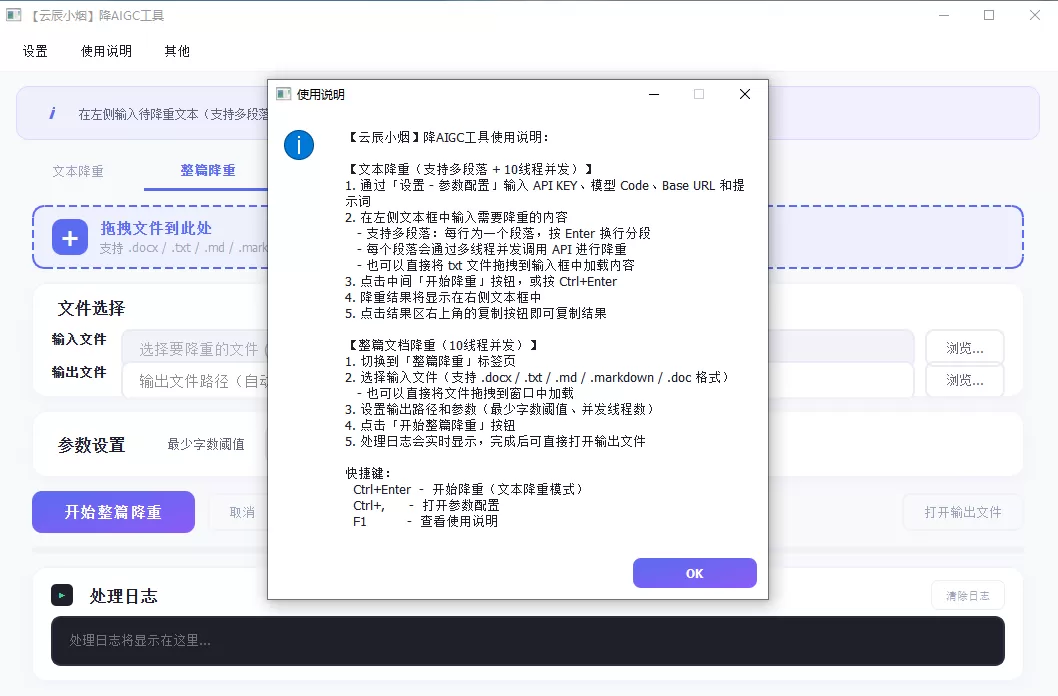
Task: Click the line 'F1 - 查看使用说明'
Action: coord(425,521)
